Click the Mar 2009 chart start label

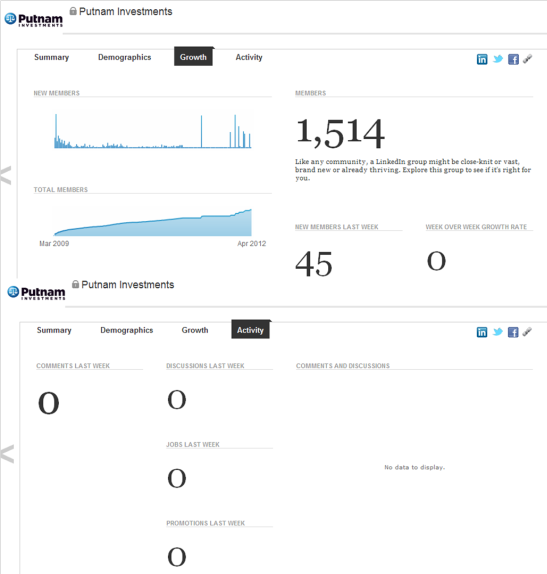[x=54, y=243]
